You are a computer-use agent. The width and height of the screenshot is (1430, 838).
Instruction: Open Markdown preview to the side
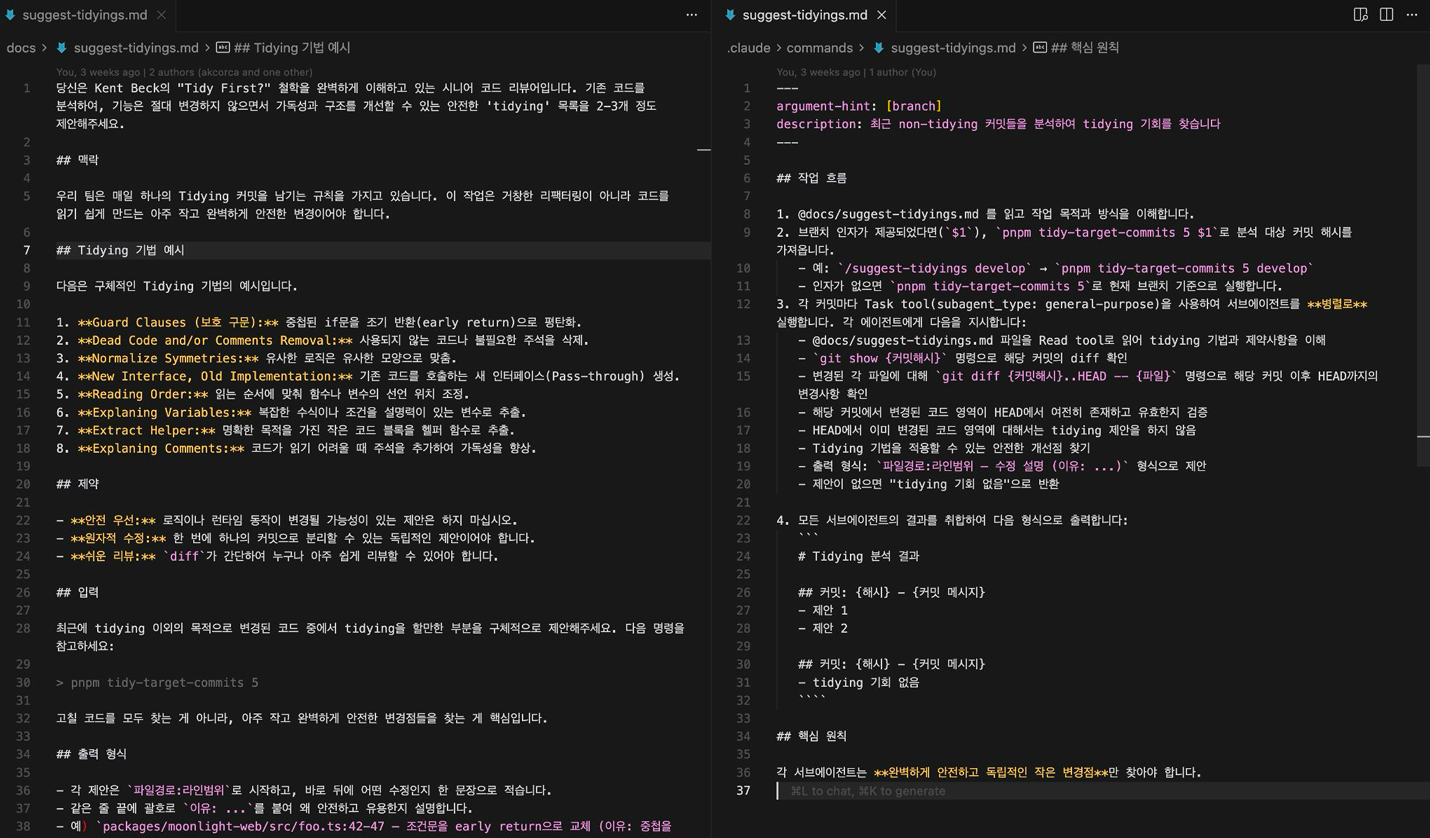click(1360, 15)
